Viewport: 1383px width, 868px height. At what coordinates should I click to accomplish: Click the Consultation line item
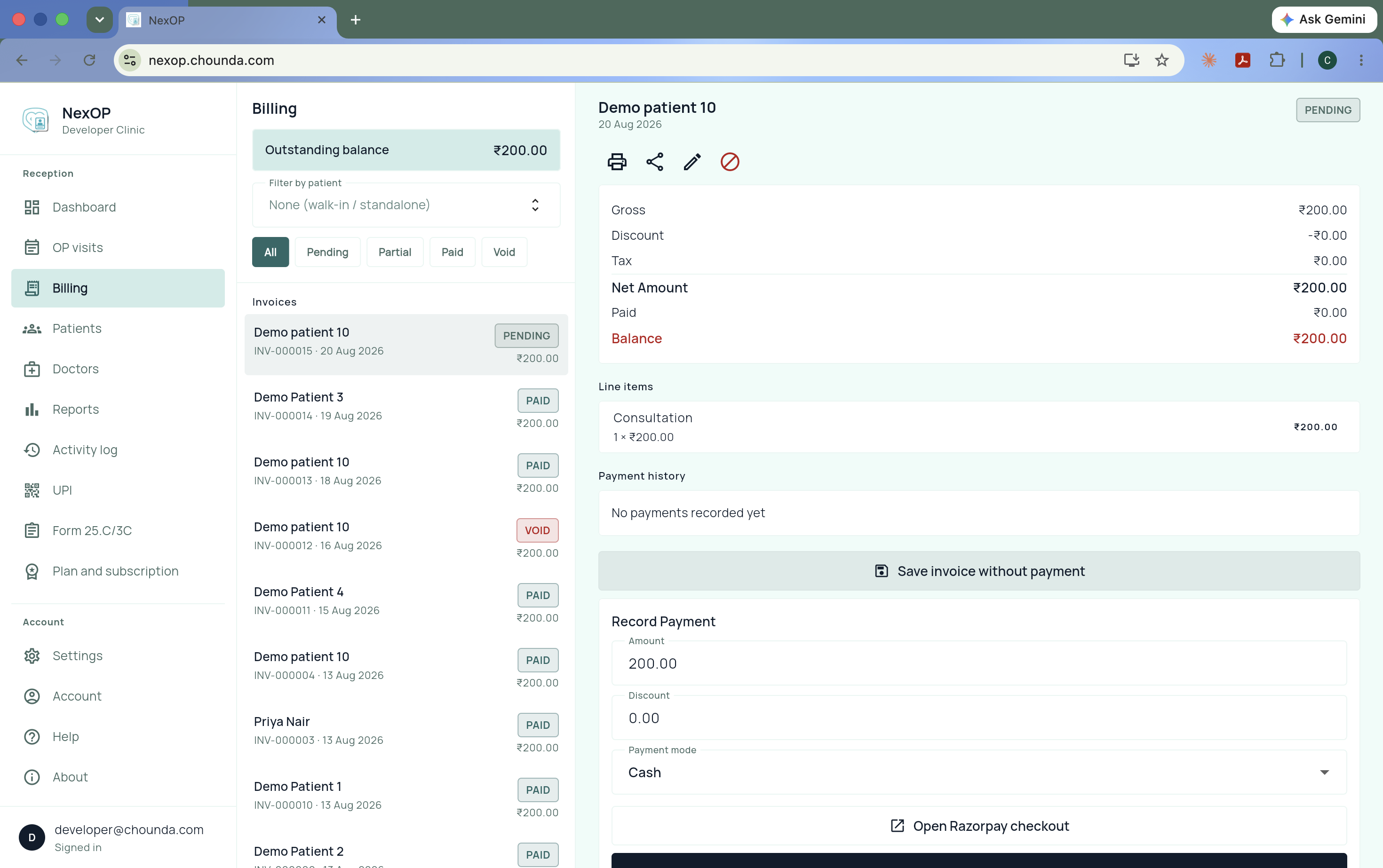tap(978, 427)
